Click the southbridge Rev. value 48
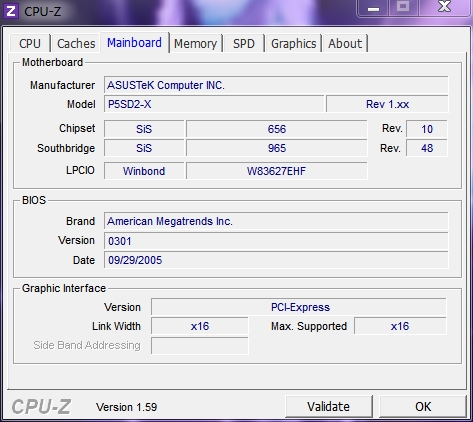This screenshot has height=422, width=473. tap(427, 148)
